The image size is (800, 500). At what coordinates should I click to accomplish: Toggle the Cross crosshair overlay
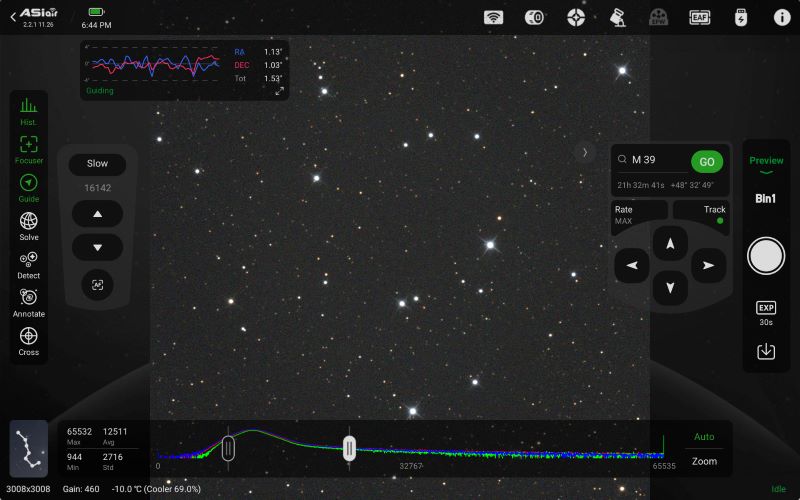tap(29, 342)
